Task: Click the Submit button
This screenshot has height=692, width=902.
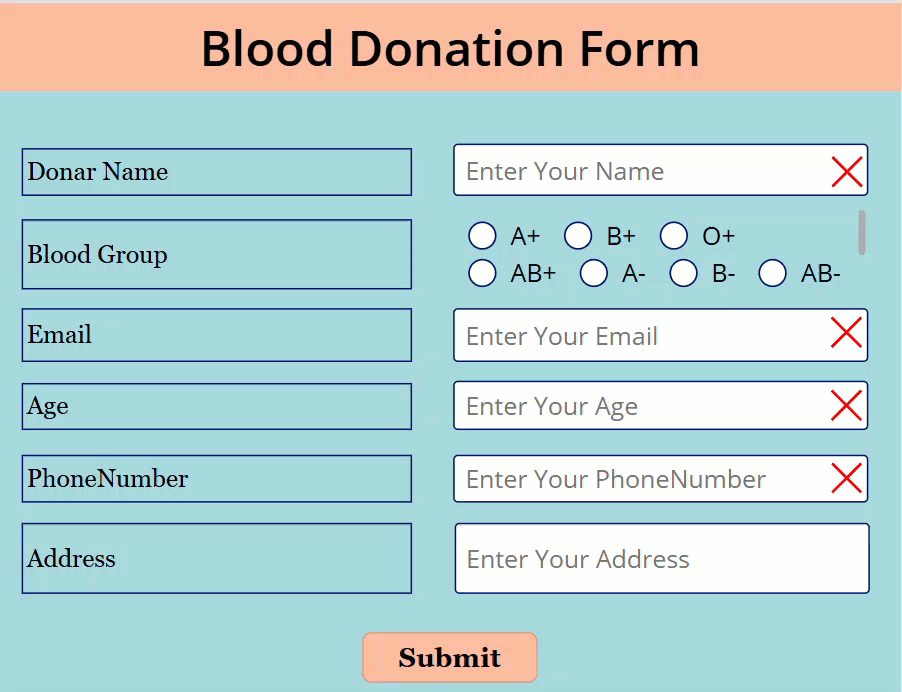Action: coord(450,657)
